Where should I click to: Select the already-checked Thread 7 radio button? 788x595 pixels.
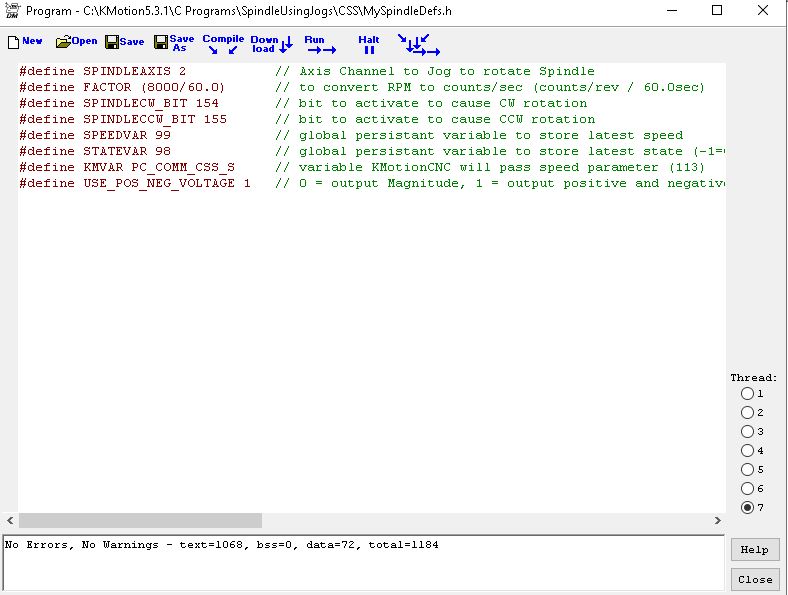tap(747, 508)
